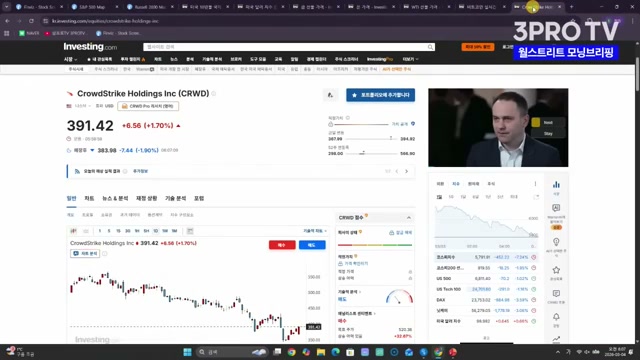
Task: Open the lightbulb AI picks sidebar icon
Action: click(556, 242)
